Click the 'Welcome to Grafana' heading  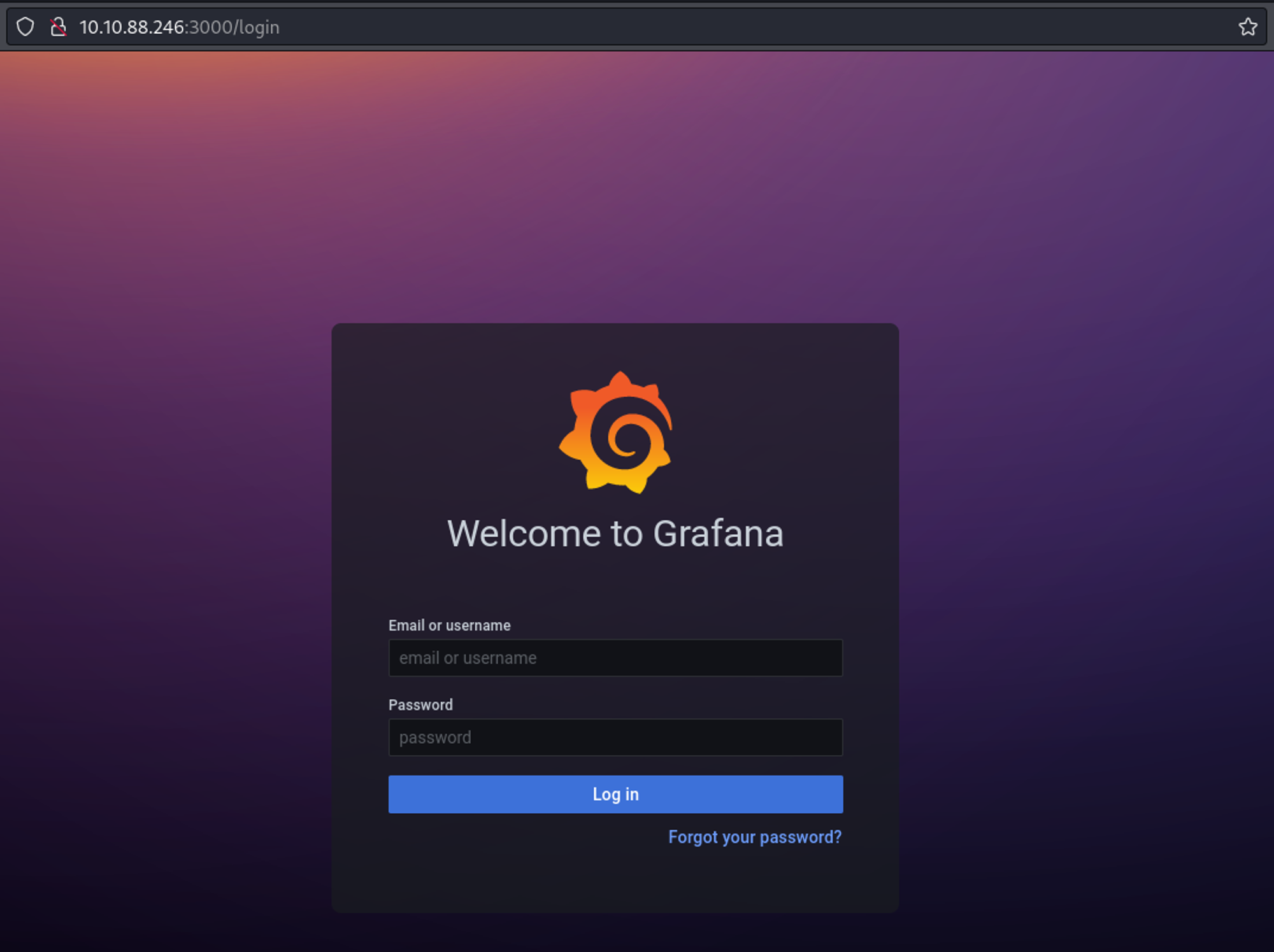[x=615, y=534]
